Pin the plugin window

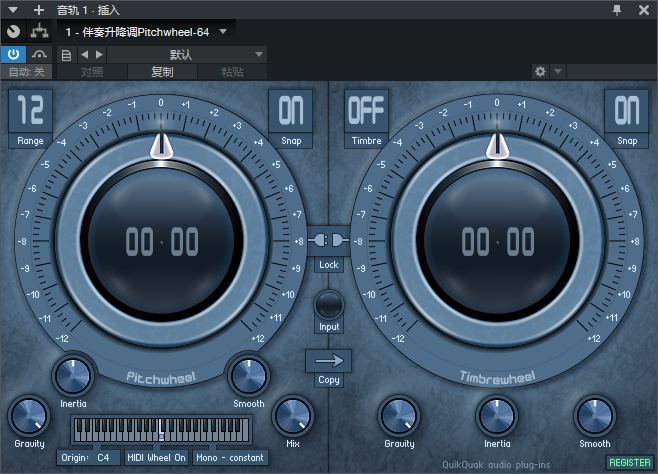tap(617, 10)
